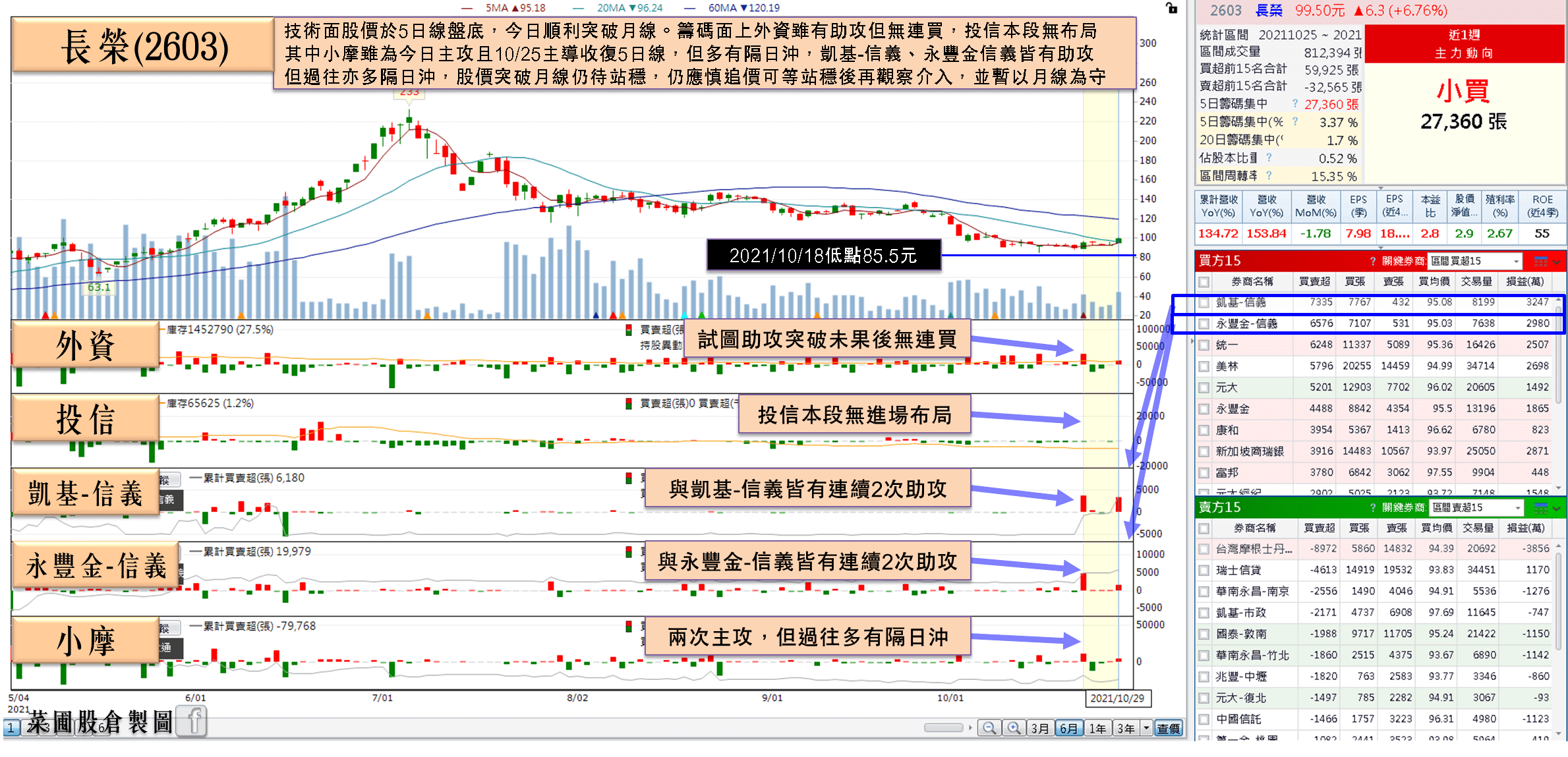The width and height of the screenshot is (1568, 757).
Task: Select the 華南永昌-南京 row name
Action: point(1252,592)
